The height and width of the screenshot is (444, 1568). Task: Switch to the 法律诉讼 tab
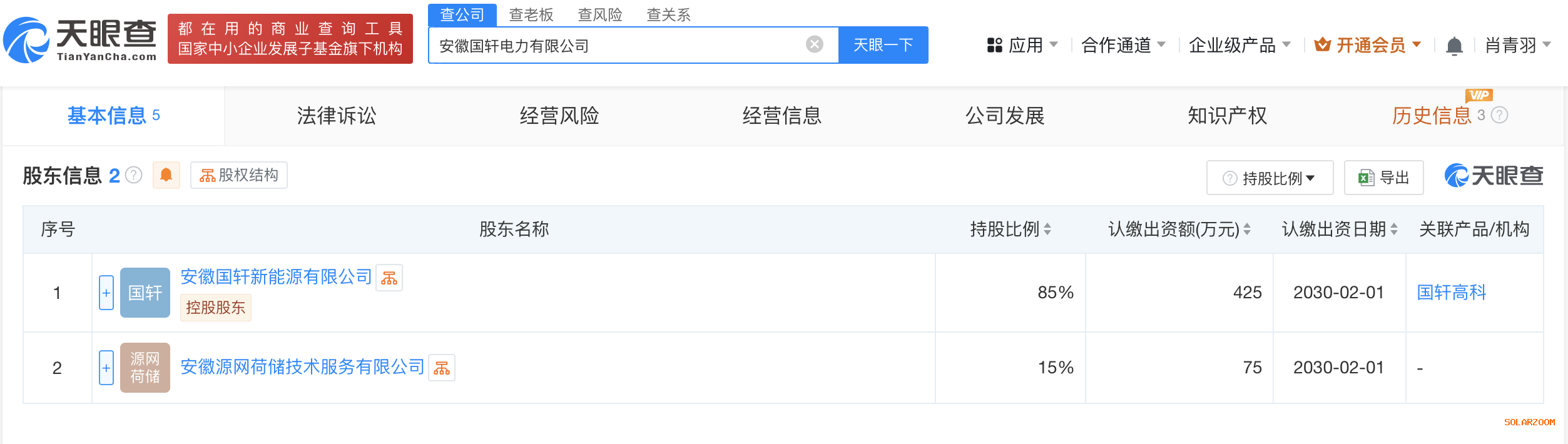(336, 116)
